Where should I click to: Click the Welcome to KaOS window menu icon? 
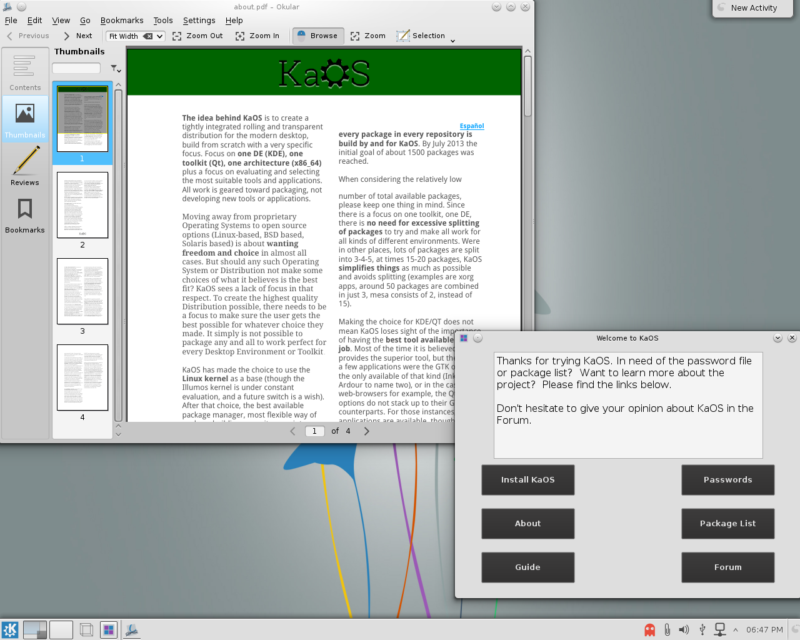click(x=464, y=338)
